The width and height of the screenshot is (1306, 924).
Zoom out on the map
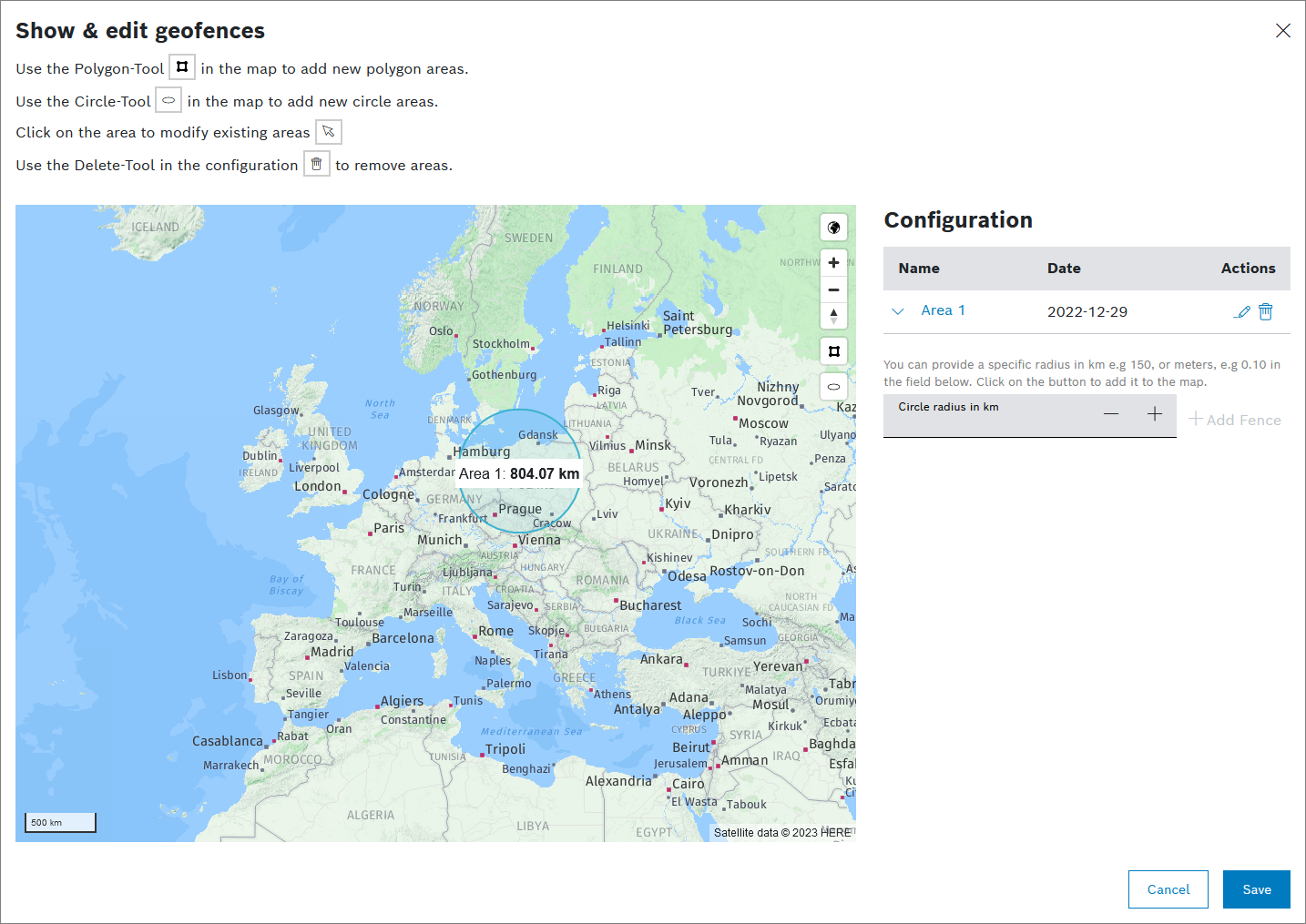click(833, 290)
